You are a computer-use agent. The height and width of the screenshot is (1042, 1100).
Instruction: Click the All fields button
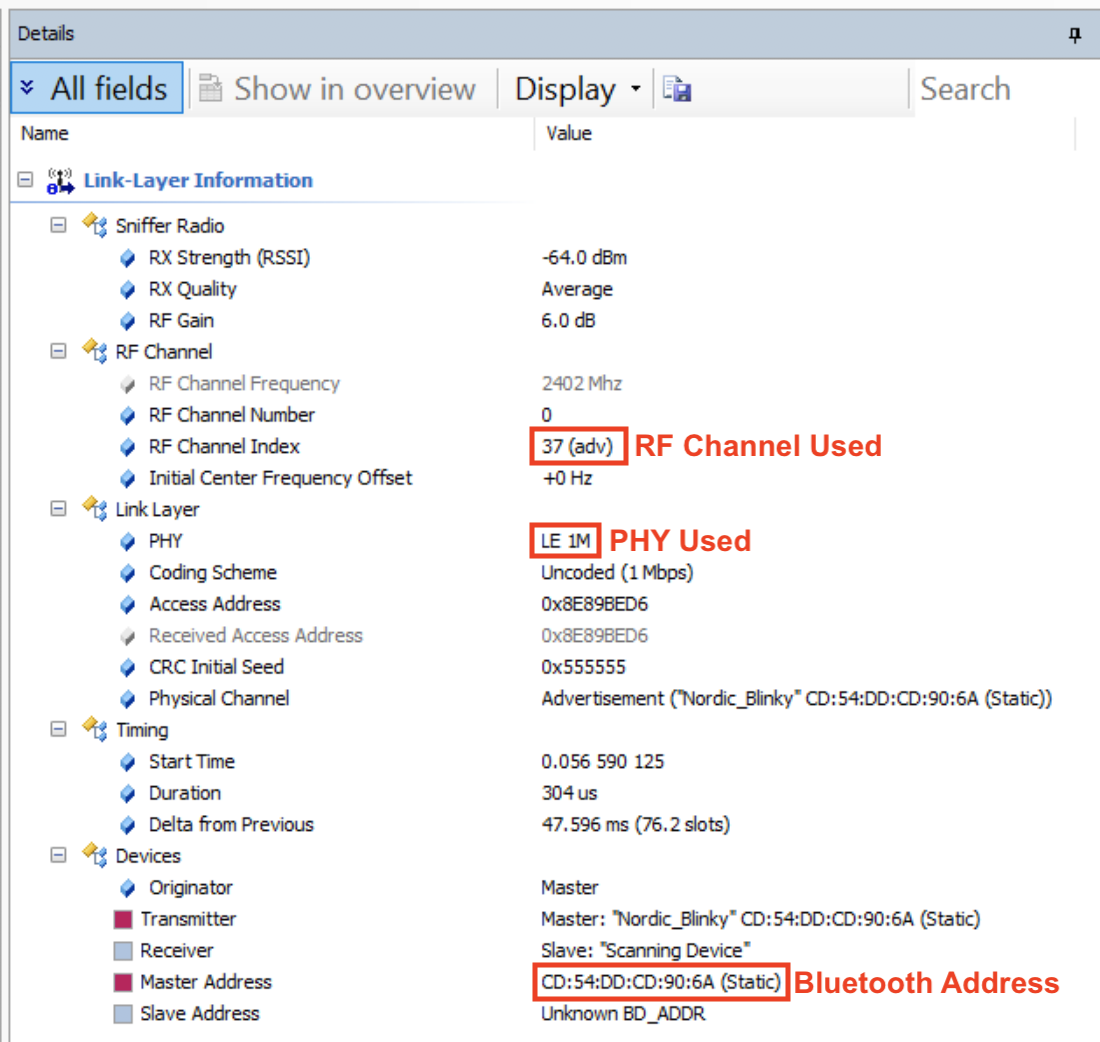tap(96, 89)
